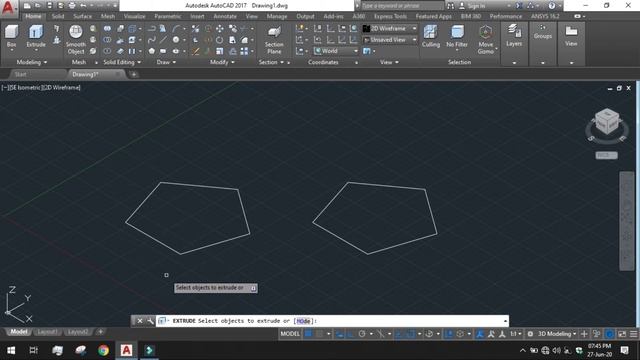Expand the Modify panel
640x360 pixels.
click(x=222, y=62)
